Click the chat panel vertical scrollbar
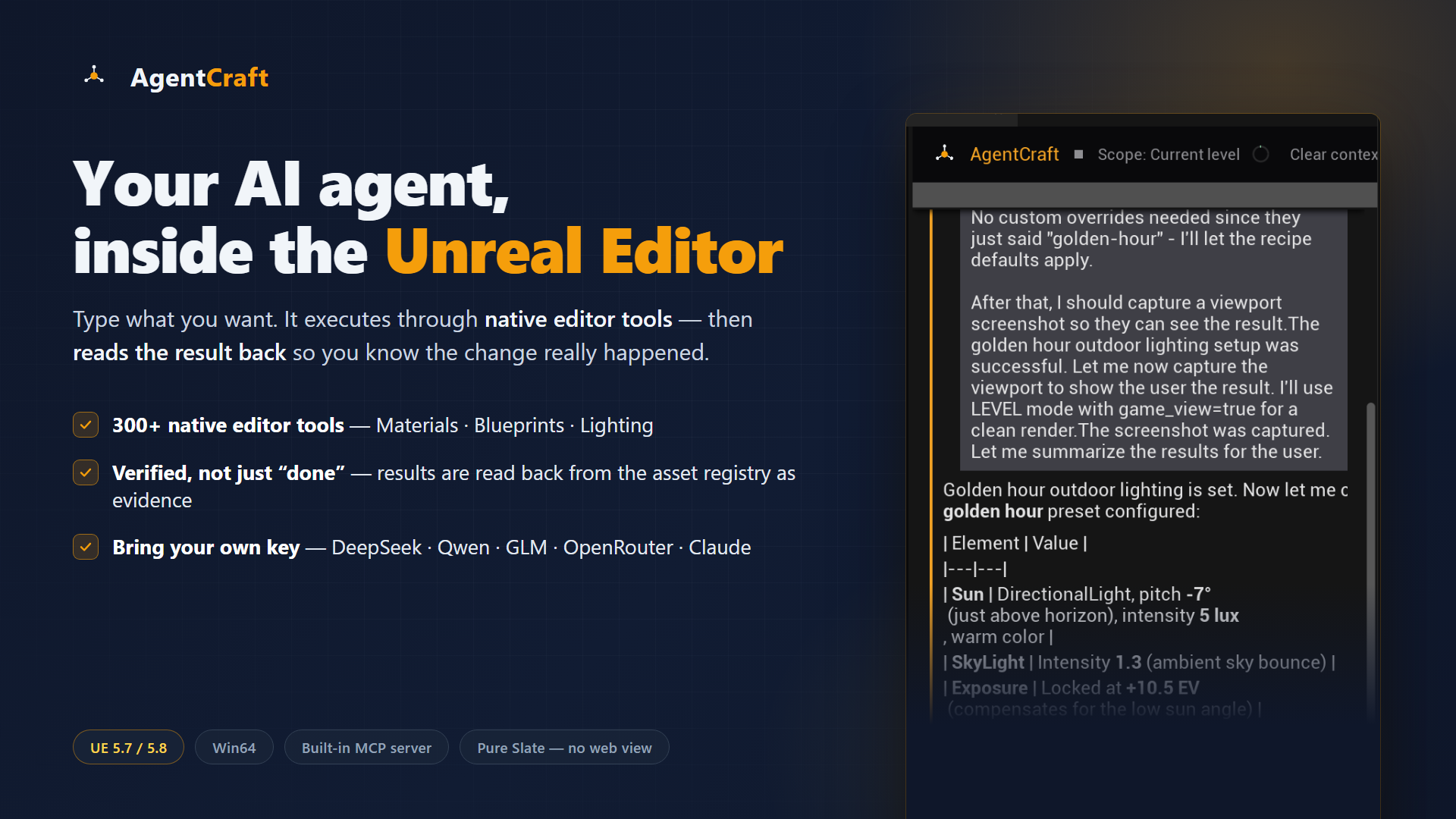The width and height of the screenshot is (1456, 819). [x=1370, y=561]
